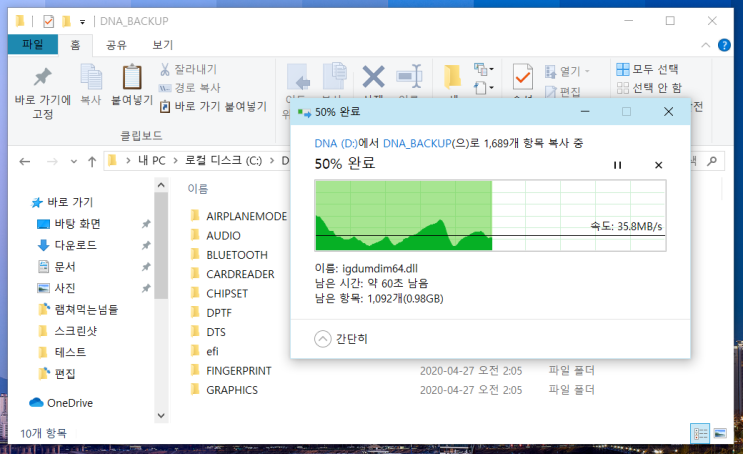Pause the file copy operation
The image size is (743, 454).
617,165
